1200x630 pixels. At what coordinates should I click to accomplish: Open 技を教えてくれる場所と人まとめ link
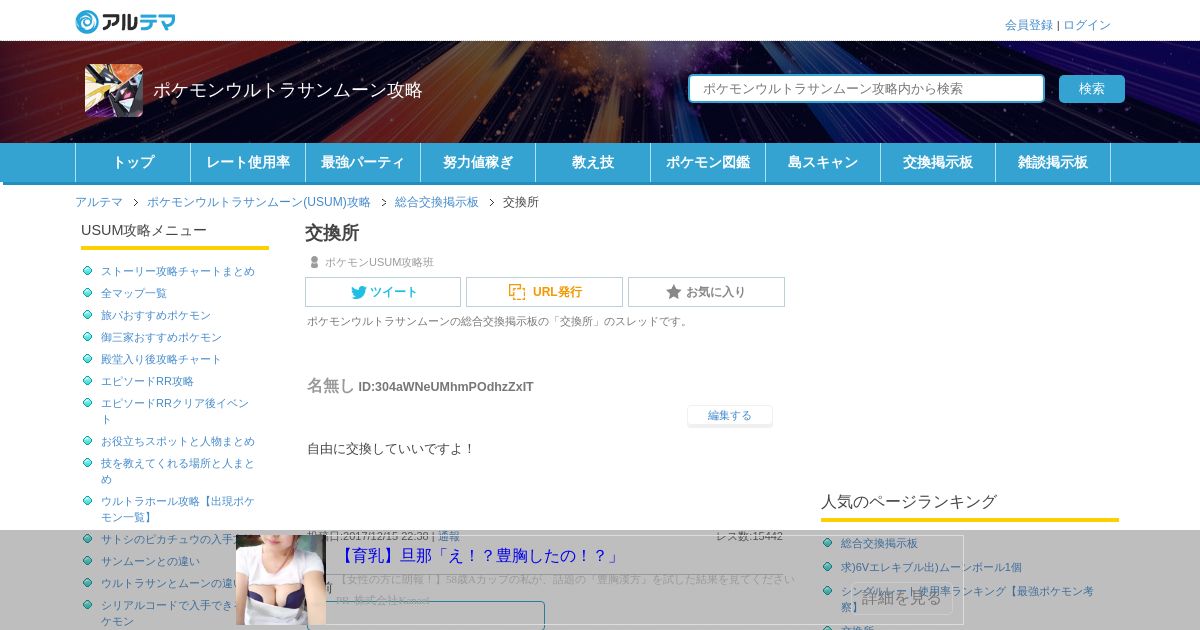178,471
